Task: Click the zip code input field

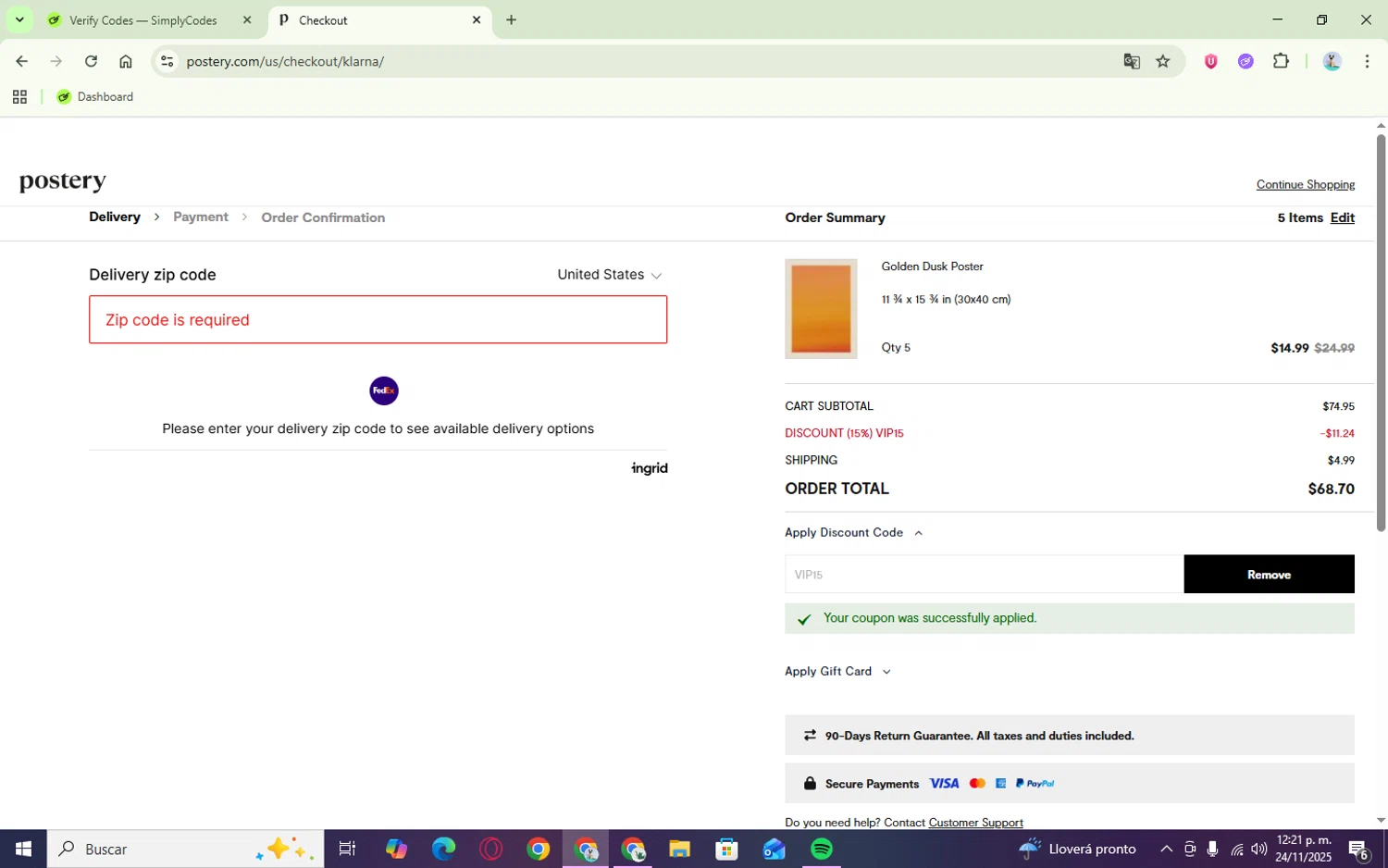Action: [x=378, y=319]
